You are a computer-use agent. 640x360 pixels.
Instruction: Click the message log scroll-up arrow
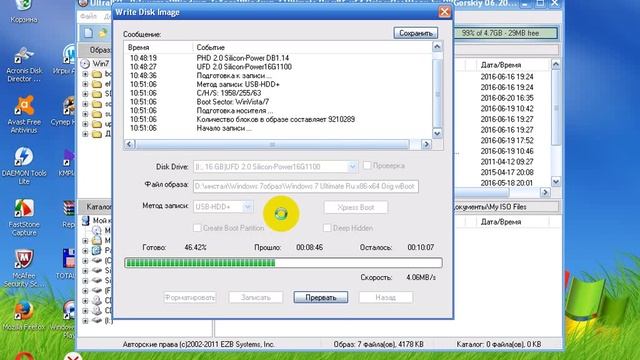click(437, 46)
